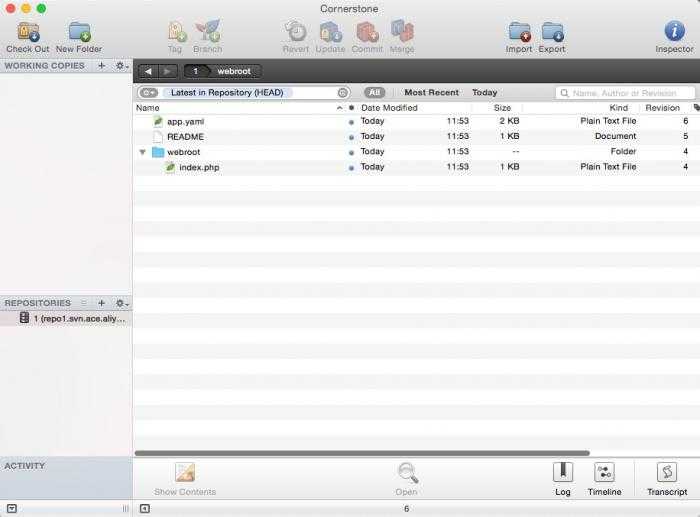
Task: Click the Open magnifier icon
Action: (x=407, y=473)
